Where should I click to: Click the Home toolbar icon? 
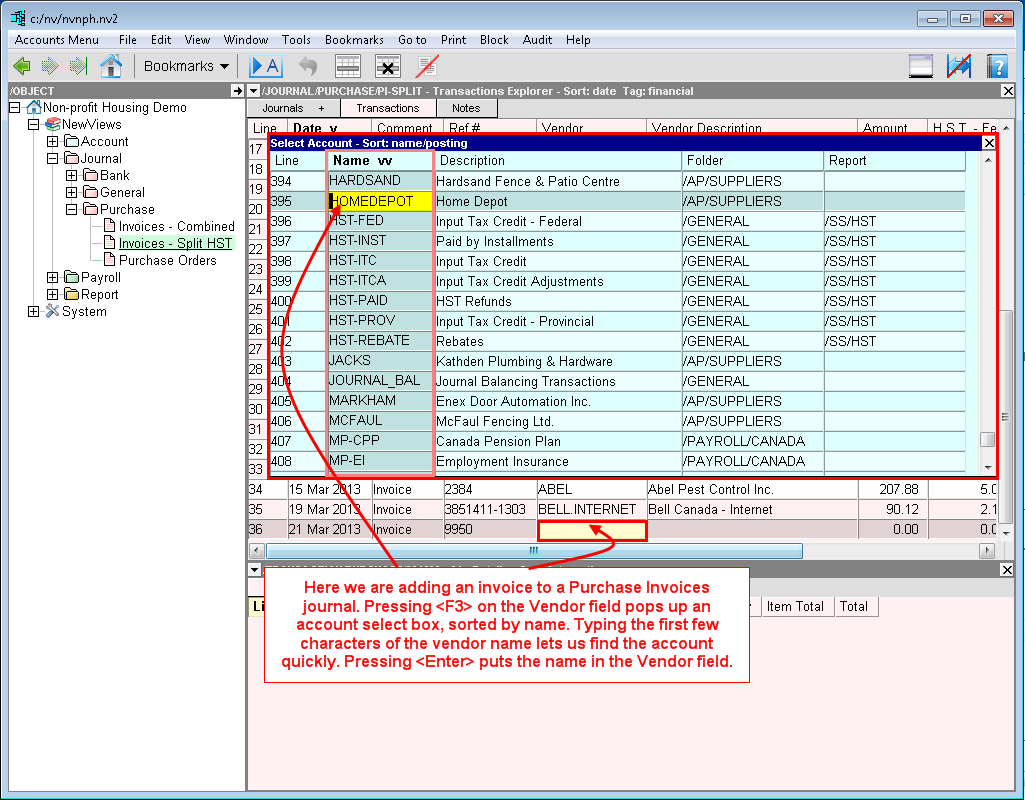[x=111, y=66]
